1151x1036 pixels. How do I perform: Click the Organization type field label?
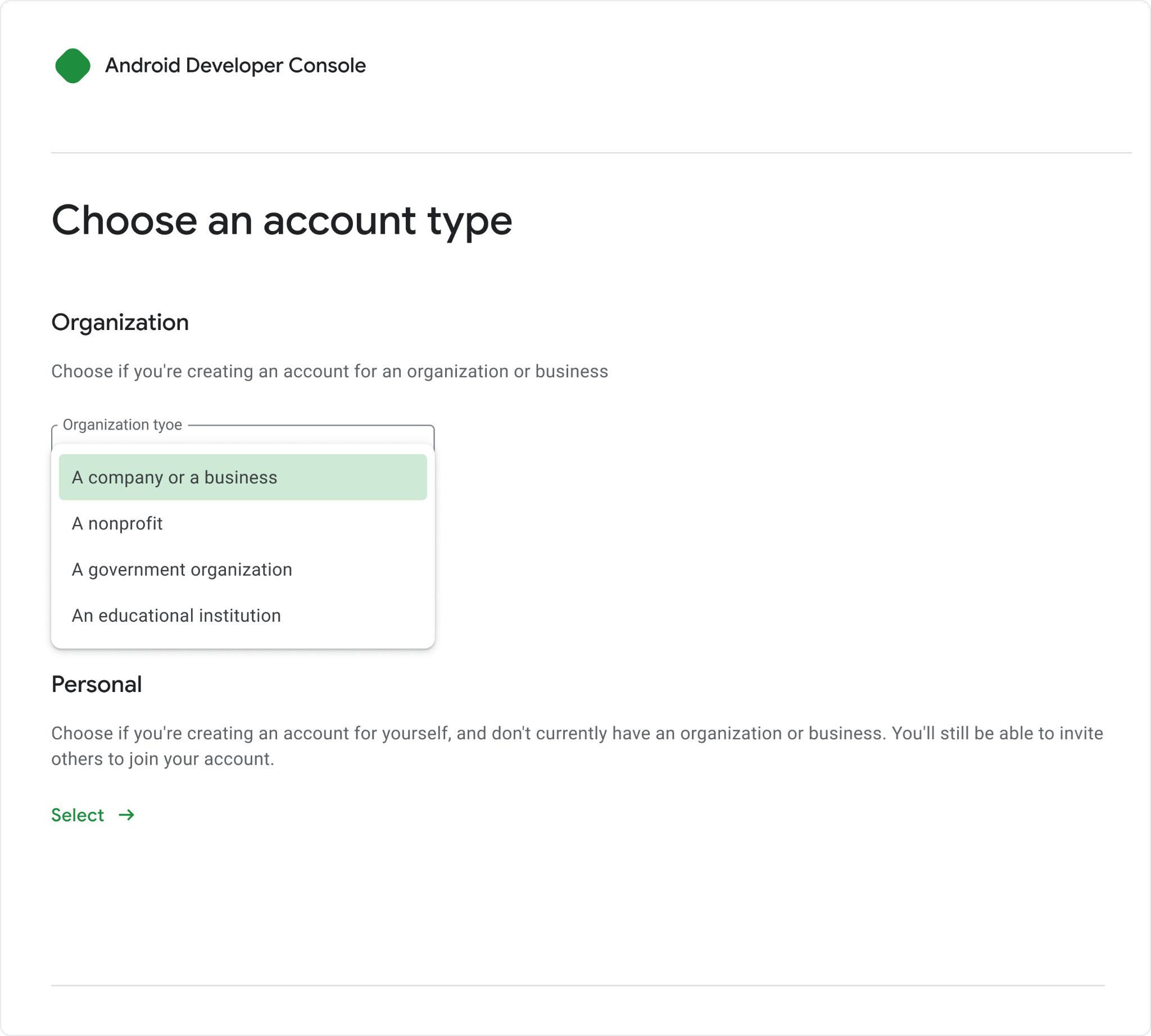(123, 423)
